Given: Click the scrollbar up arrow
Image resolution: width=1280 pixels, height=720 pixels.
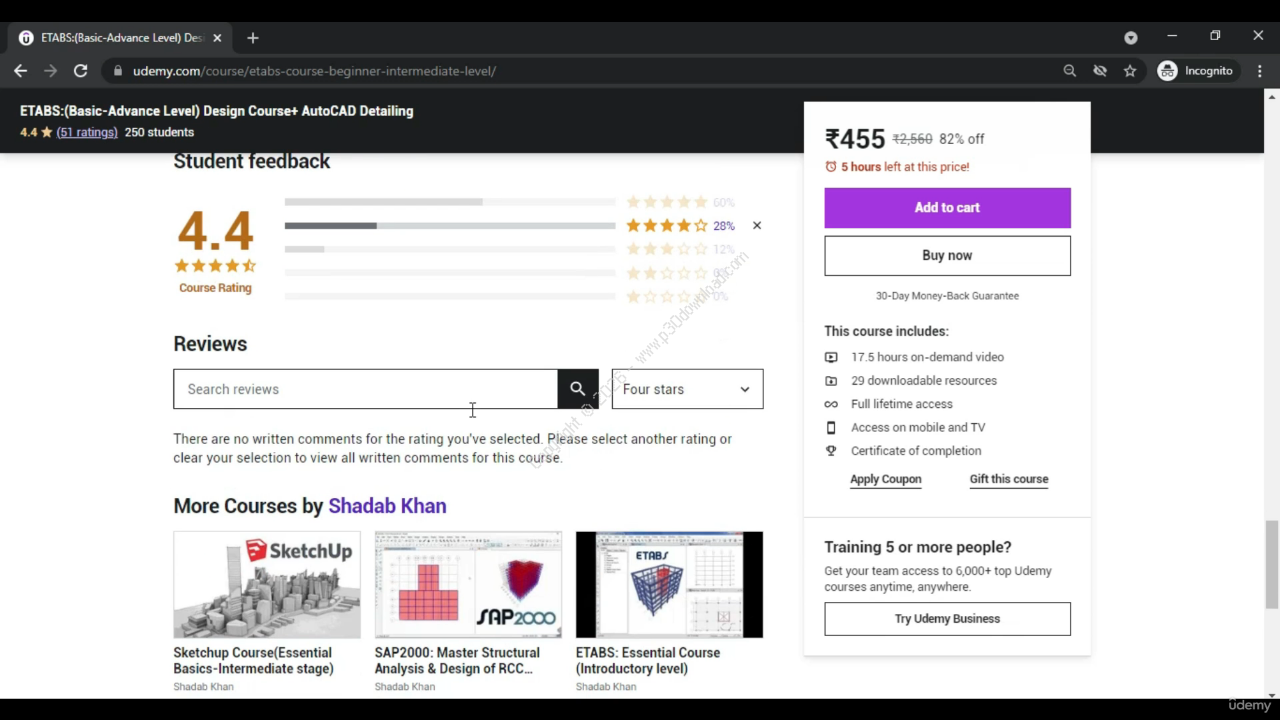Looking at the screenshot, I should click(x=1272, y=96).
